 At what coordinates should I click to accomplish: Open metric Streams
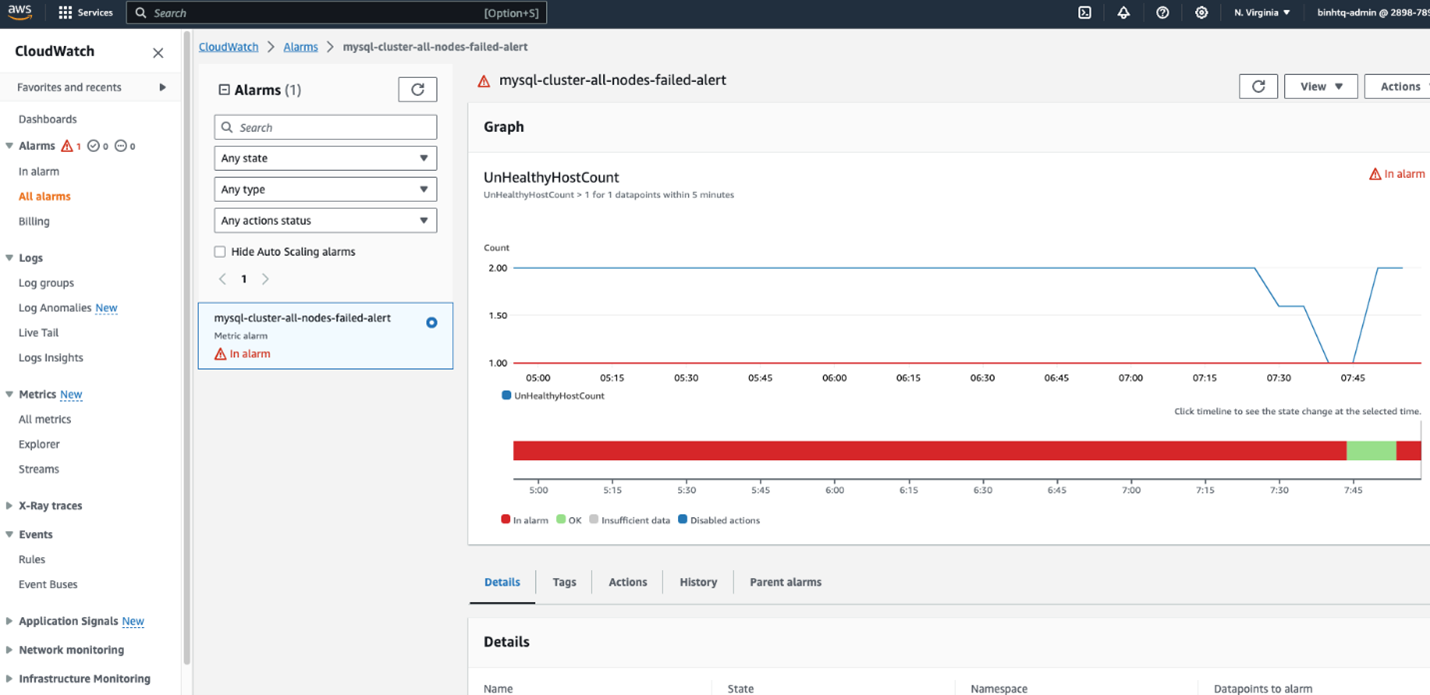coord(39,470)
